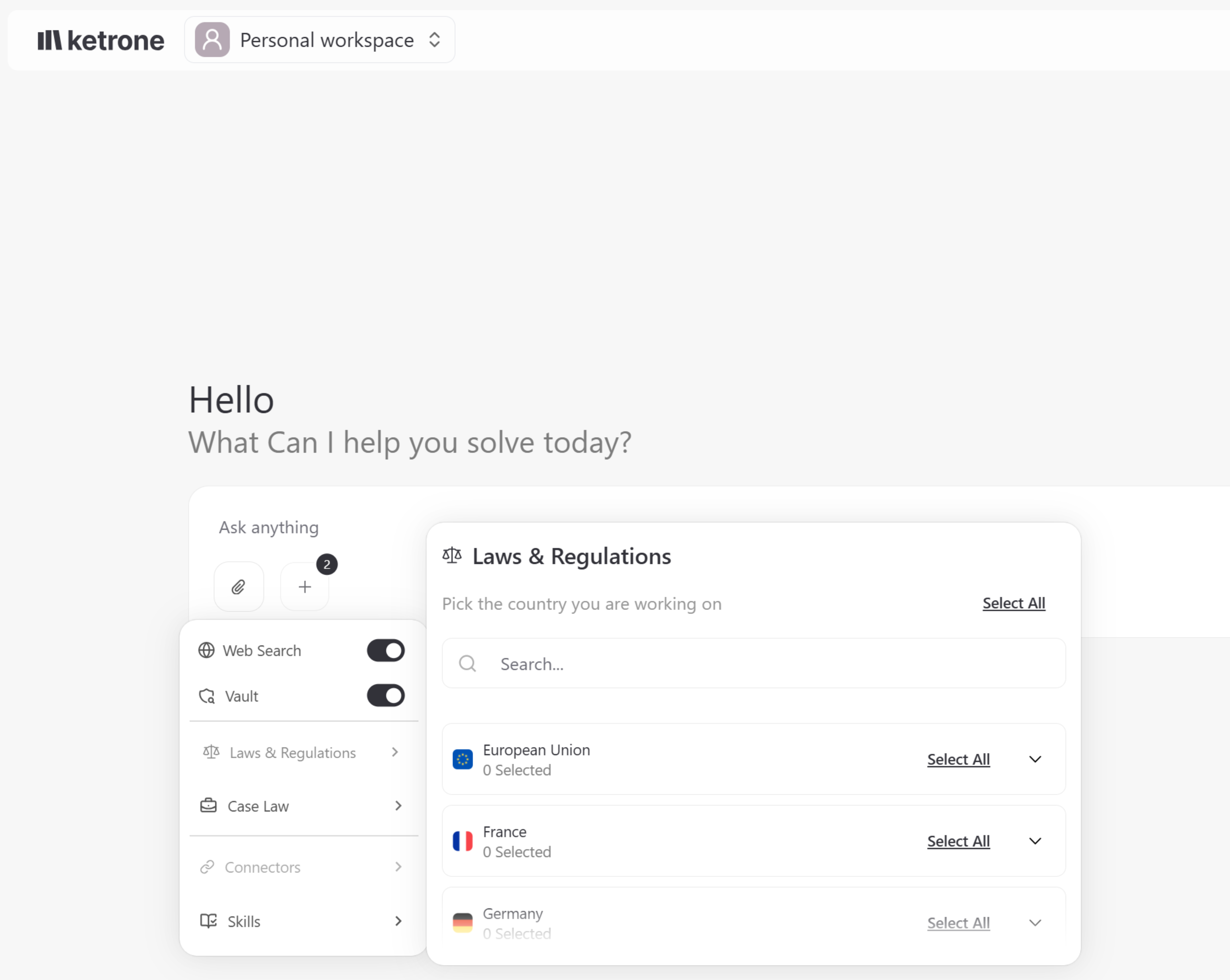The image size is (1230, 980).
Task: Click the scales icon in Laws & Regulations header
Action: [452, 555]
